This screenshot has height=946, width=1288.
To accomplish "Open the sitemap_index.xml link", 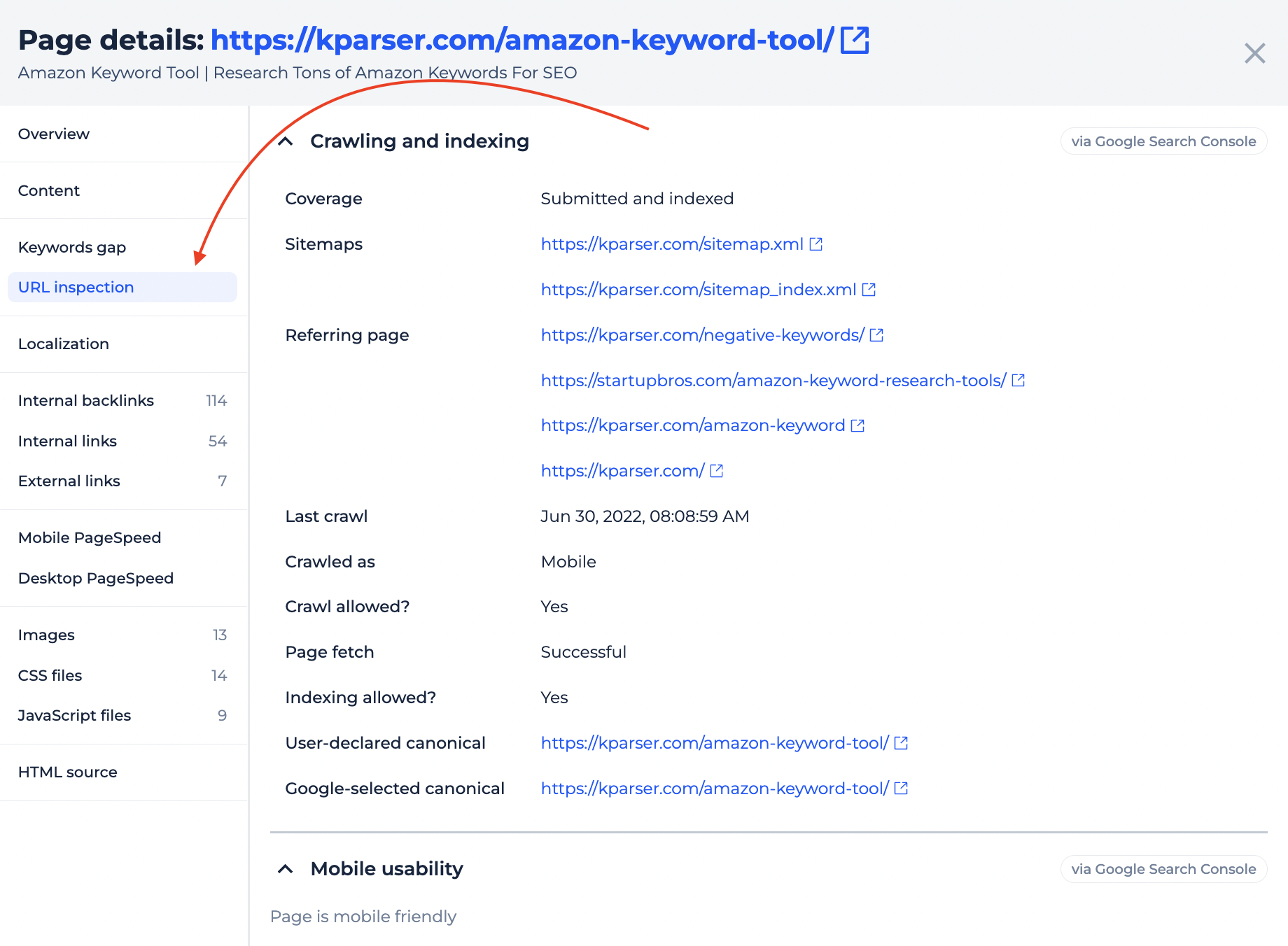I will 699,290.
